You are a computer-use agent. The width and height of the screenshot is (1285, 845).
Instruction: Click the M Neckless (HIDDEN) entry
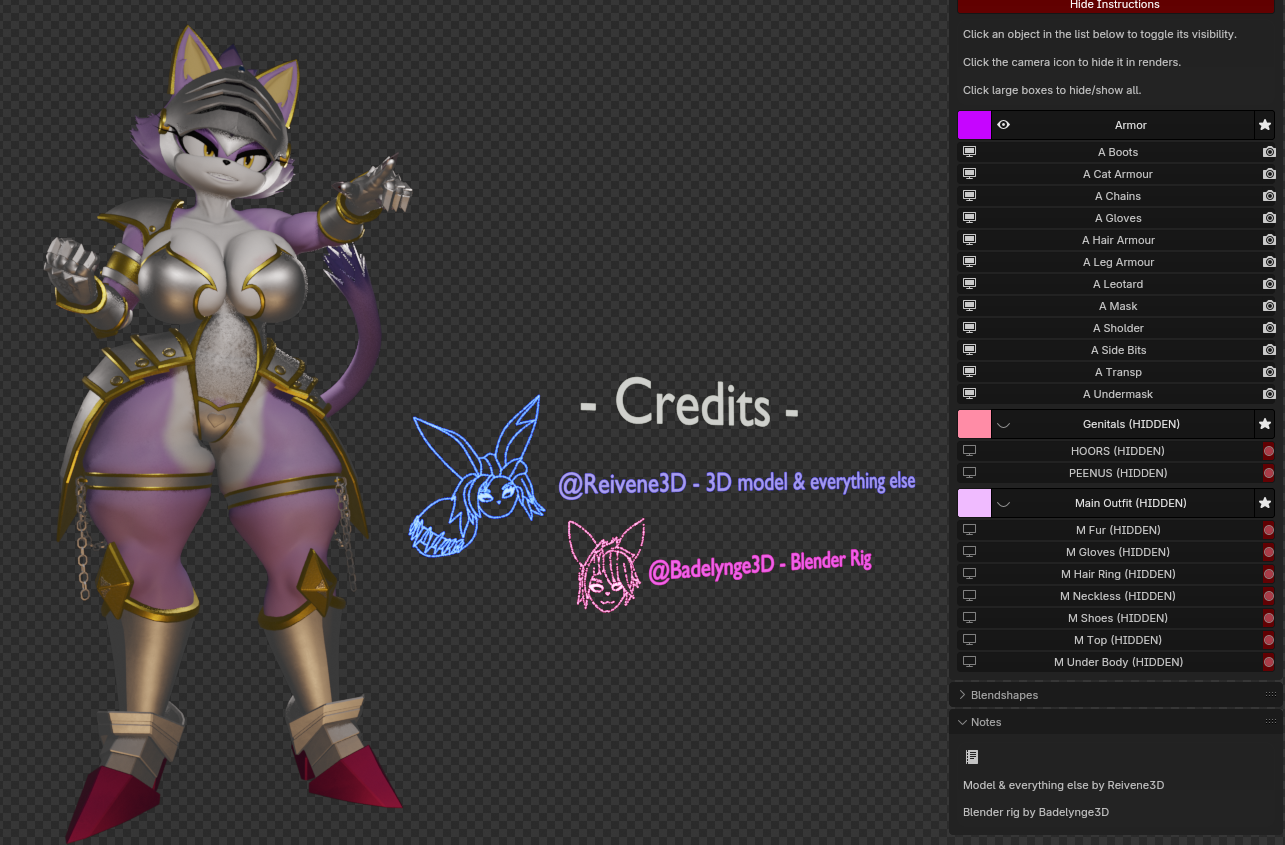click(1118, 596)
